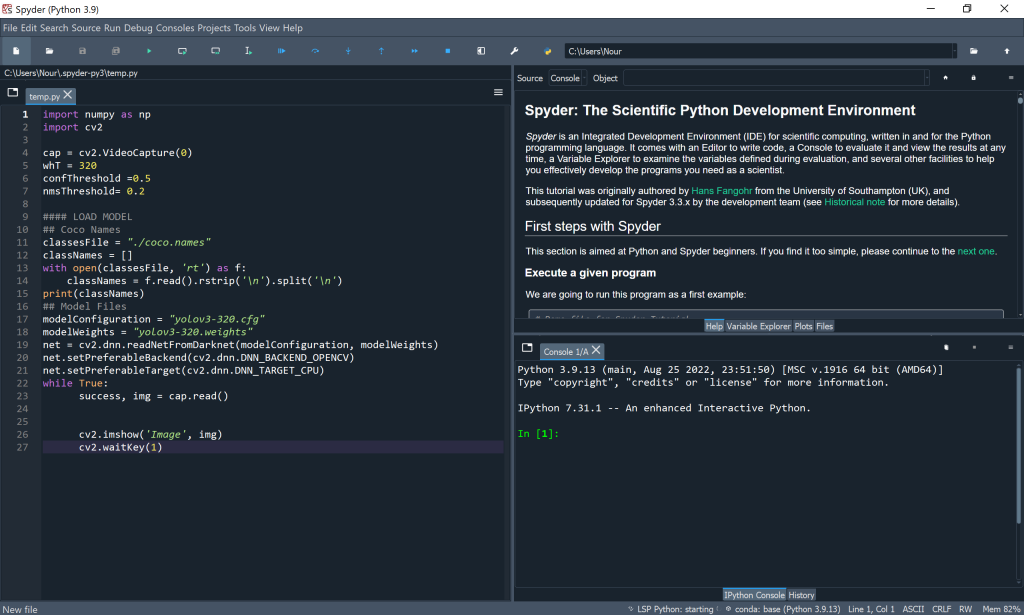The image size is (1024, 615).
Task: Maximize the current pane
Action: (481, 51)
